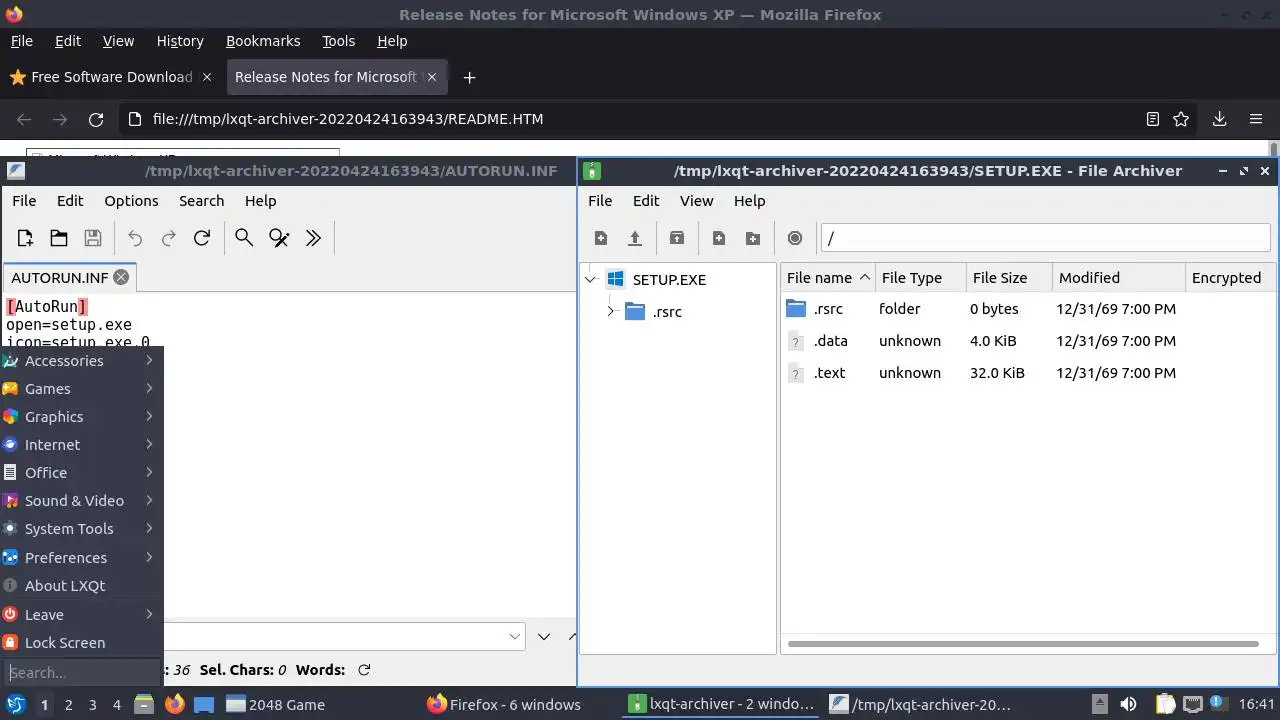This screenshot has width=1280, height=720.
Task: Bookmark this page with star icon
Action: (x=1181, y=119)
